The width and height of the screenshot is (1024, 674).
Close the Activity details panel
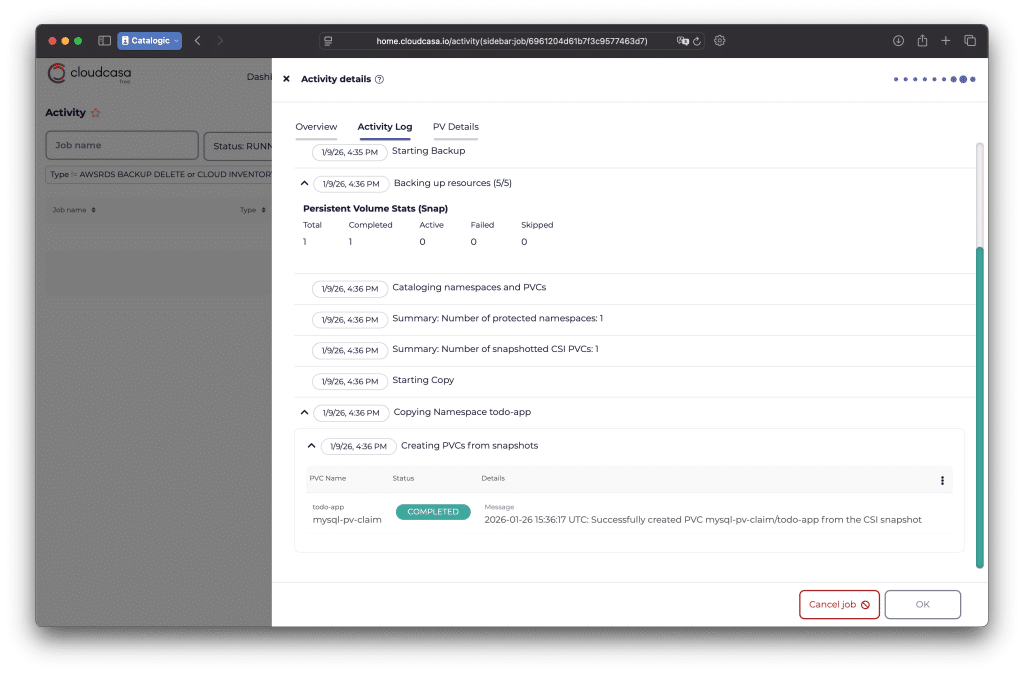pyautogui.click(x=286, y=79)
